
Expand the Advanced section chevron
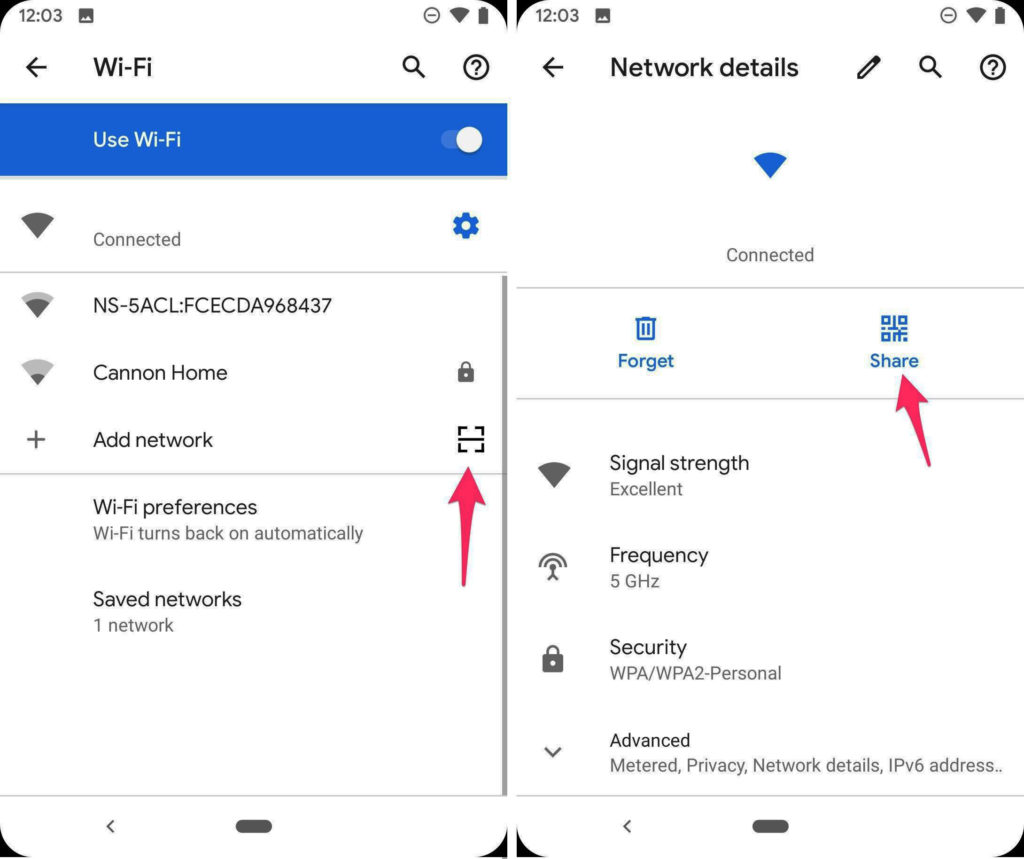pyautogui.click(x=553, y=752)
